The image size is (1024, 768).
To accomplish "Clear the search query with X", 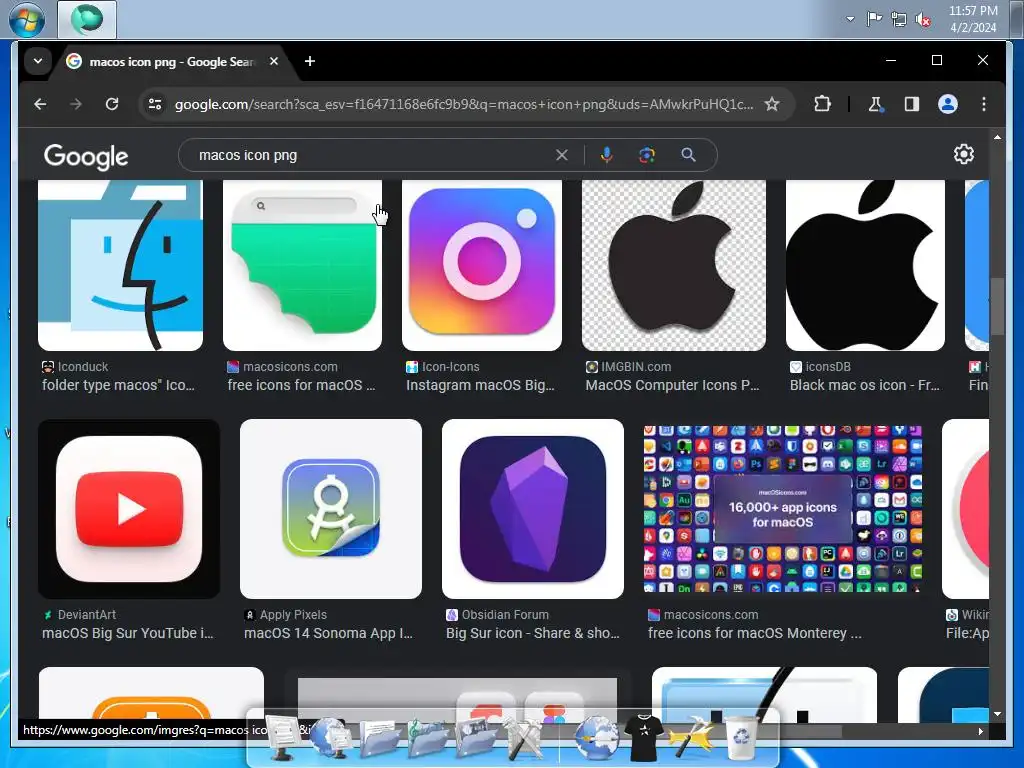I will point(562,155).
